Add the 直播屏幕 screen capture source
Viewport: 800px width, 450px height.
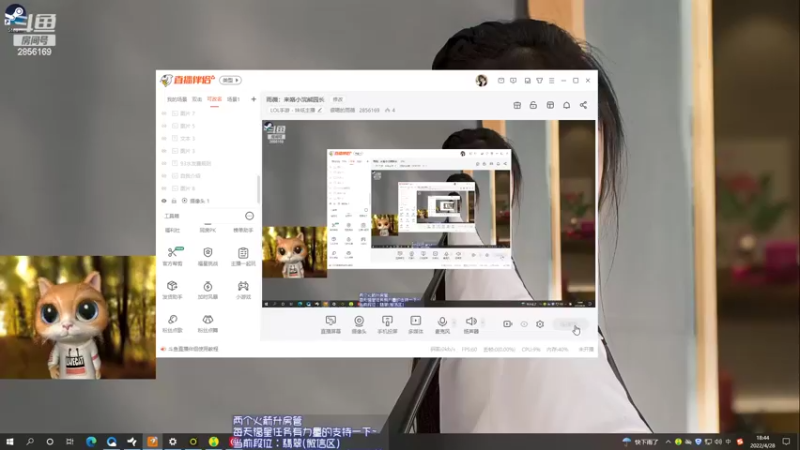(331, 324)
